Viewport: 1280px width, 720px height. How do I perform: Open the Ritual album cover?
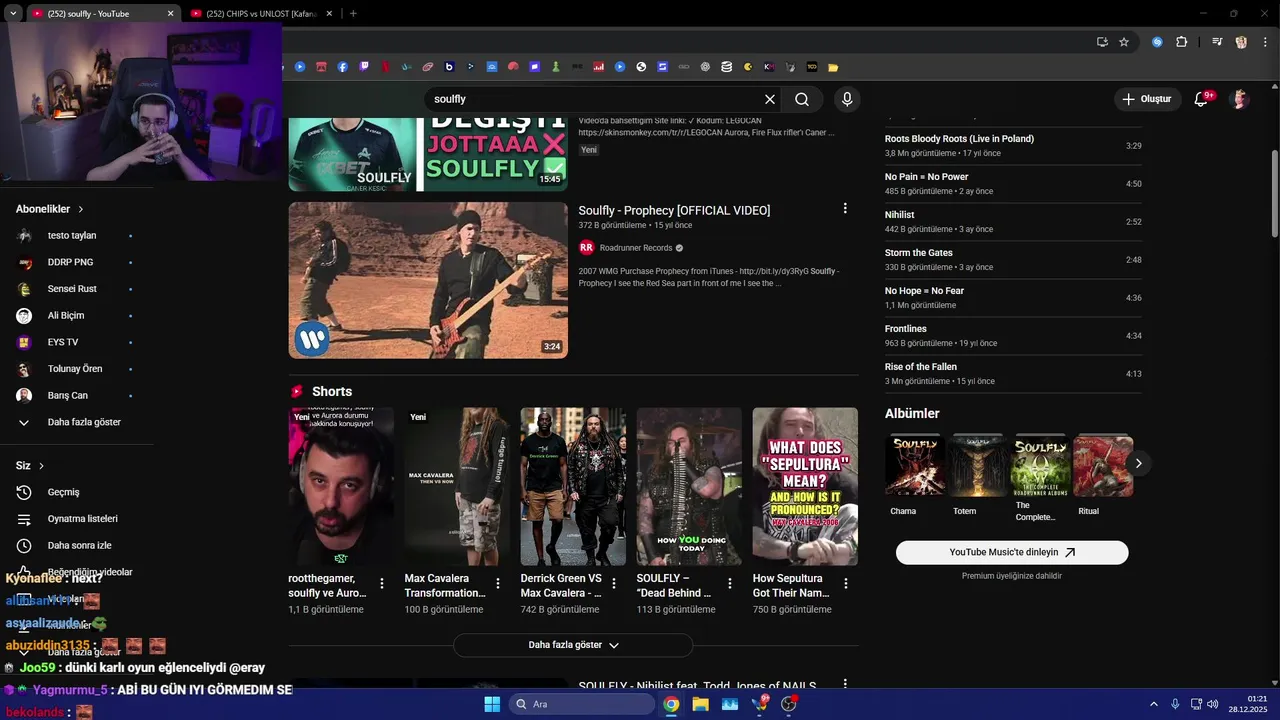[1103, 465]
